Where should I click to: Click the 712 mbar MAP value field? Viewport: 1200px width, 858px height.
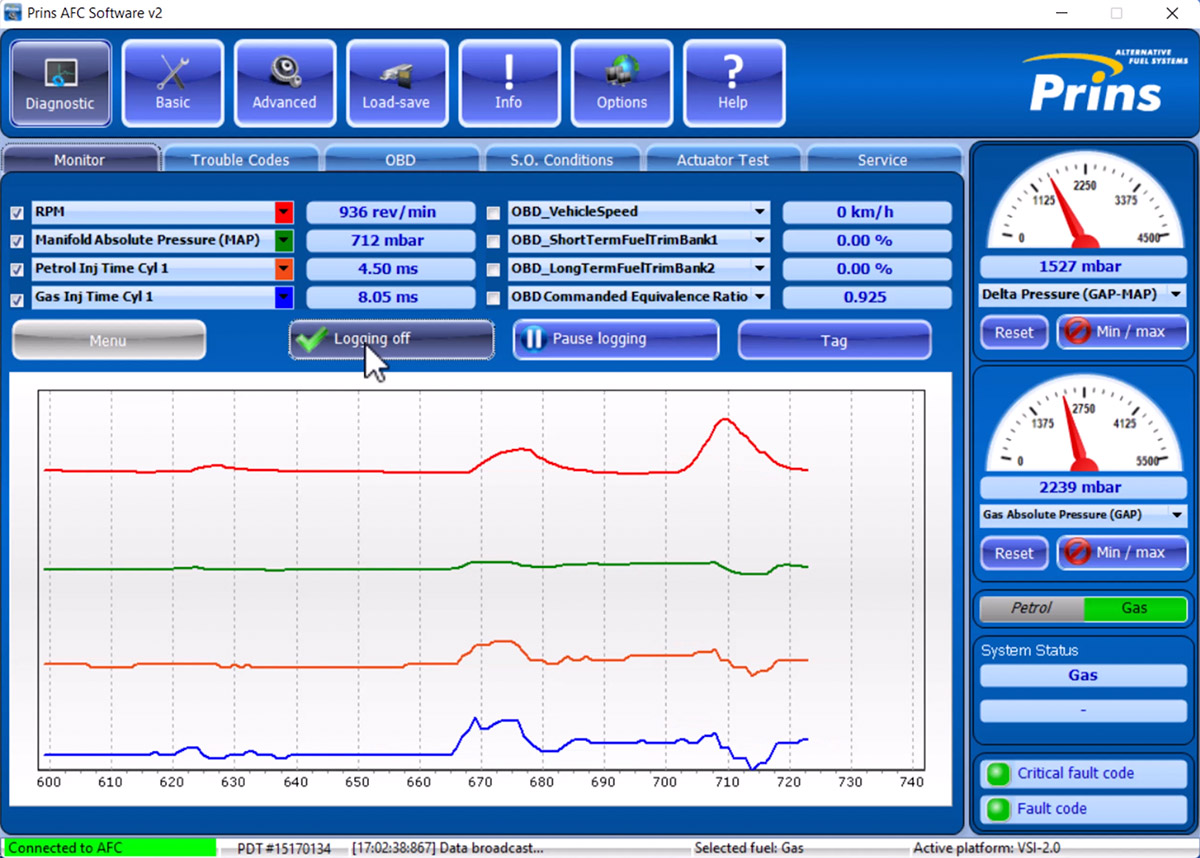[x=391, y=240]
